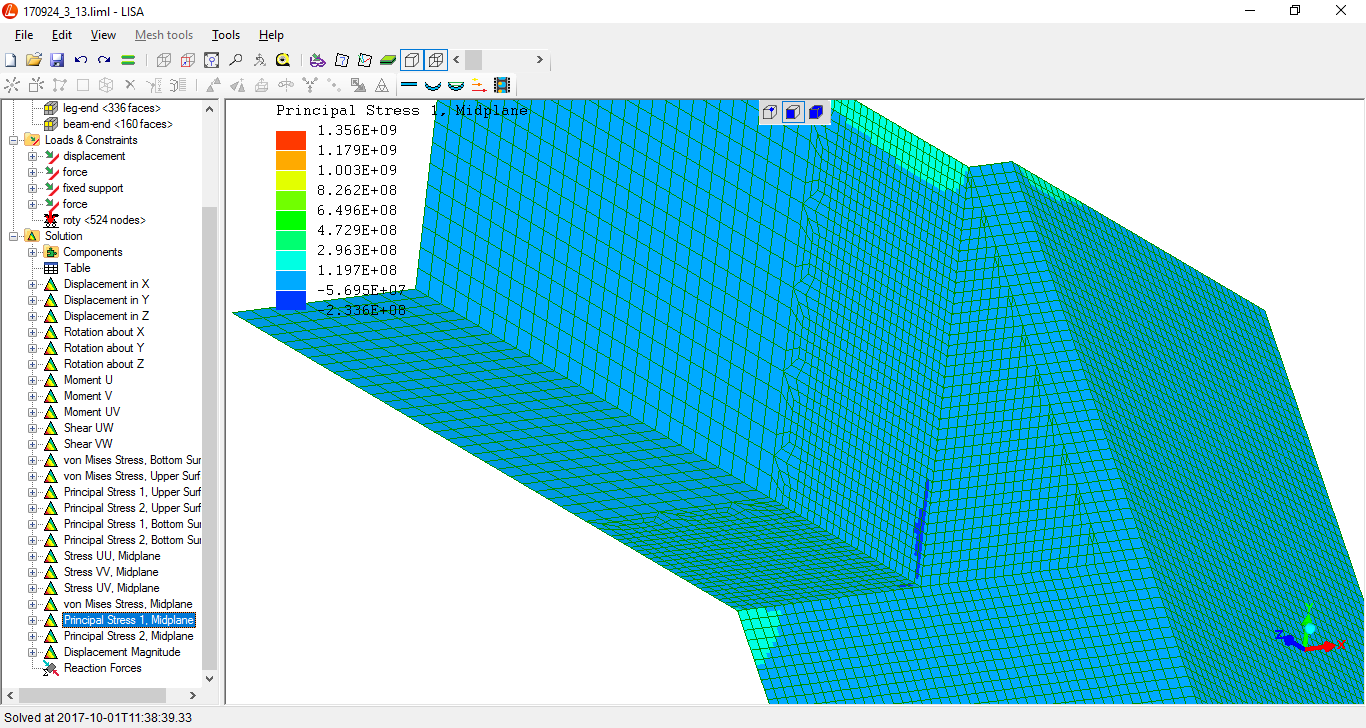Select Reaction Forces in tree

102,668
